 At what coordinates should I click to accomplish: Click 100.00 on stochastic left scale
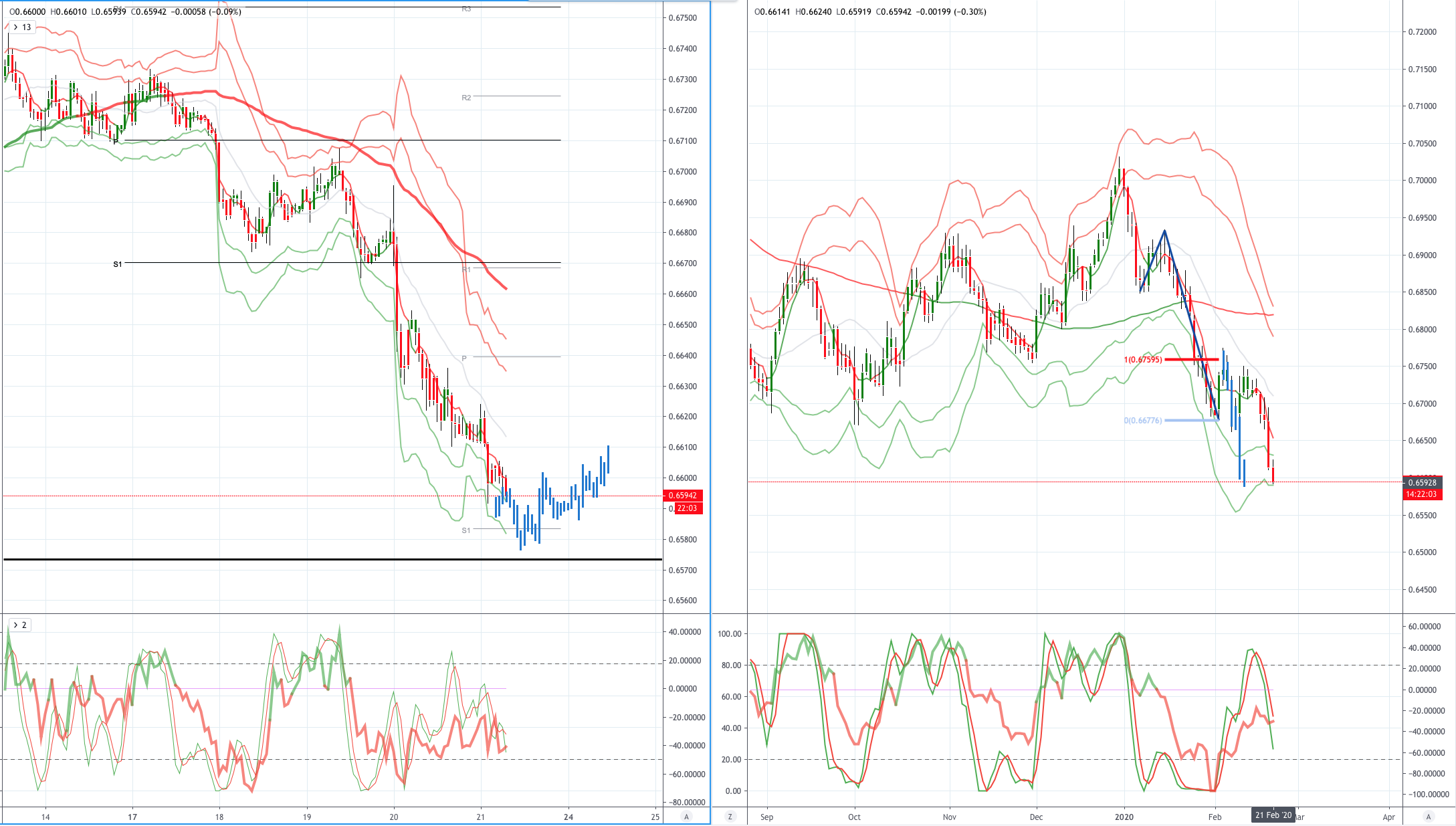[730, 634]
